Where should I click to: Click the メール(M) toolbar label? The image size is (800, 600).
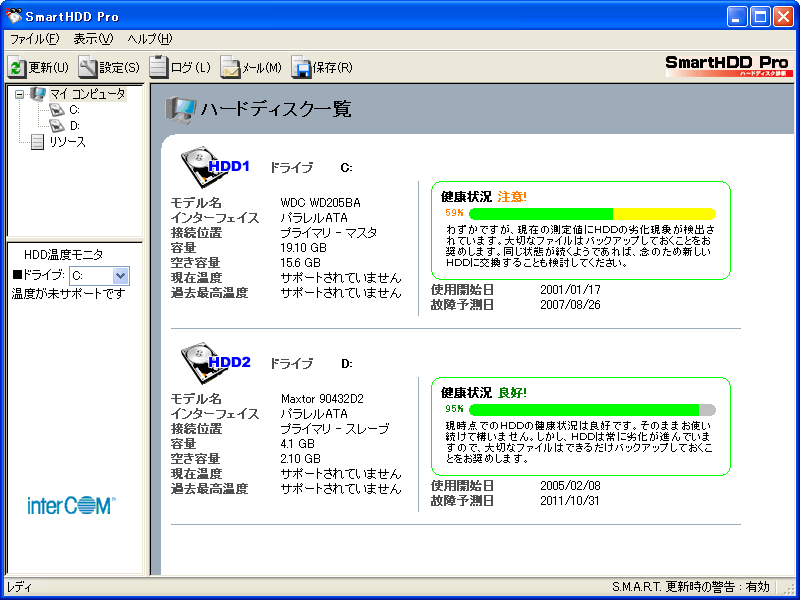262,68
